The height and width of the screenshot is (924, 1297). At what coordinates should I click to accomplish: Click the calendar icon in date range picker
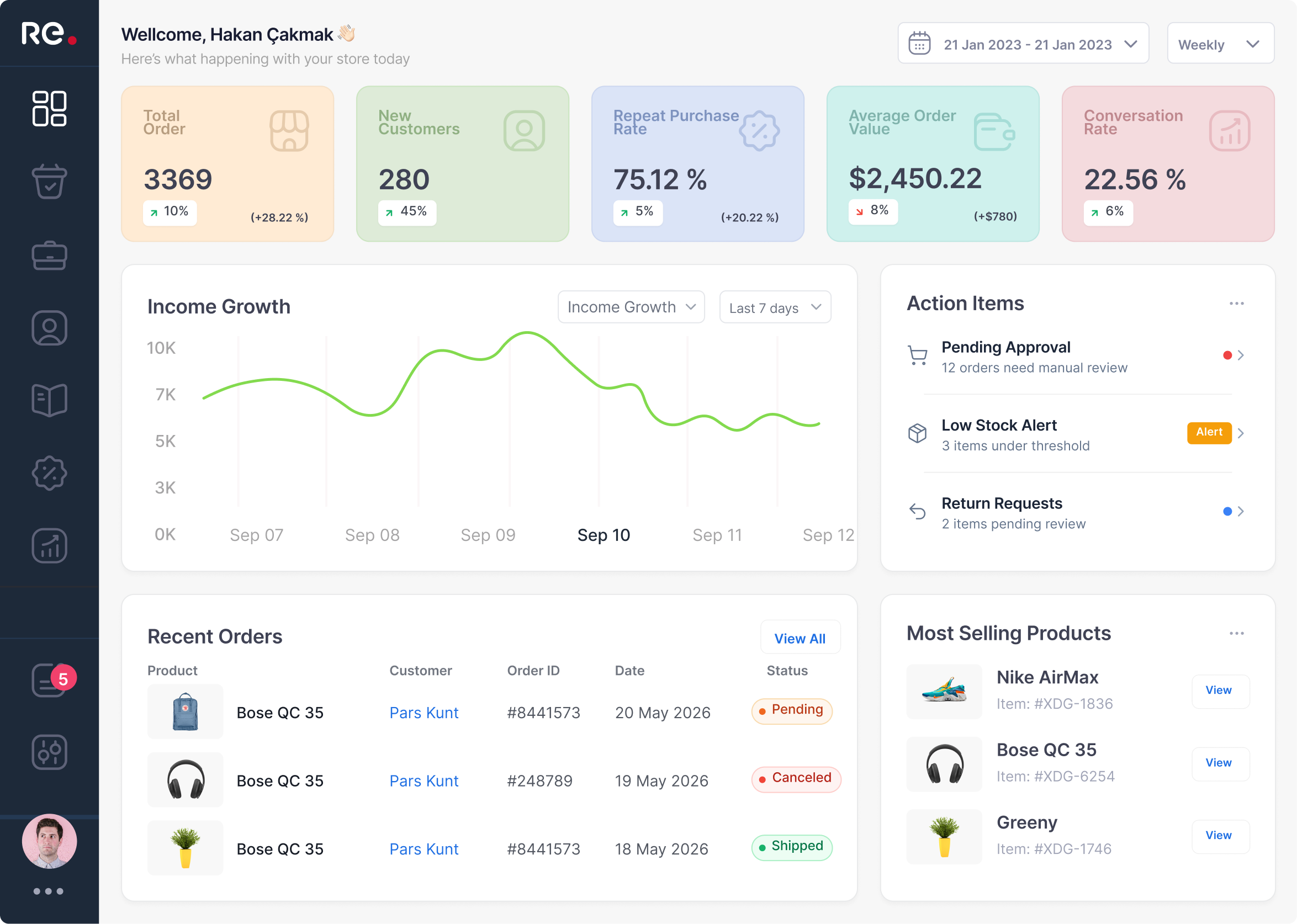(x=919, y=43)
